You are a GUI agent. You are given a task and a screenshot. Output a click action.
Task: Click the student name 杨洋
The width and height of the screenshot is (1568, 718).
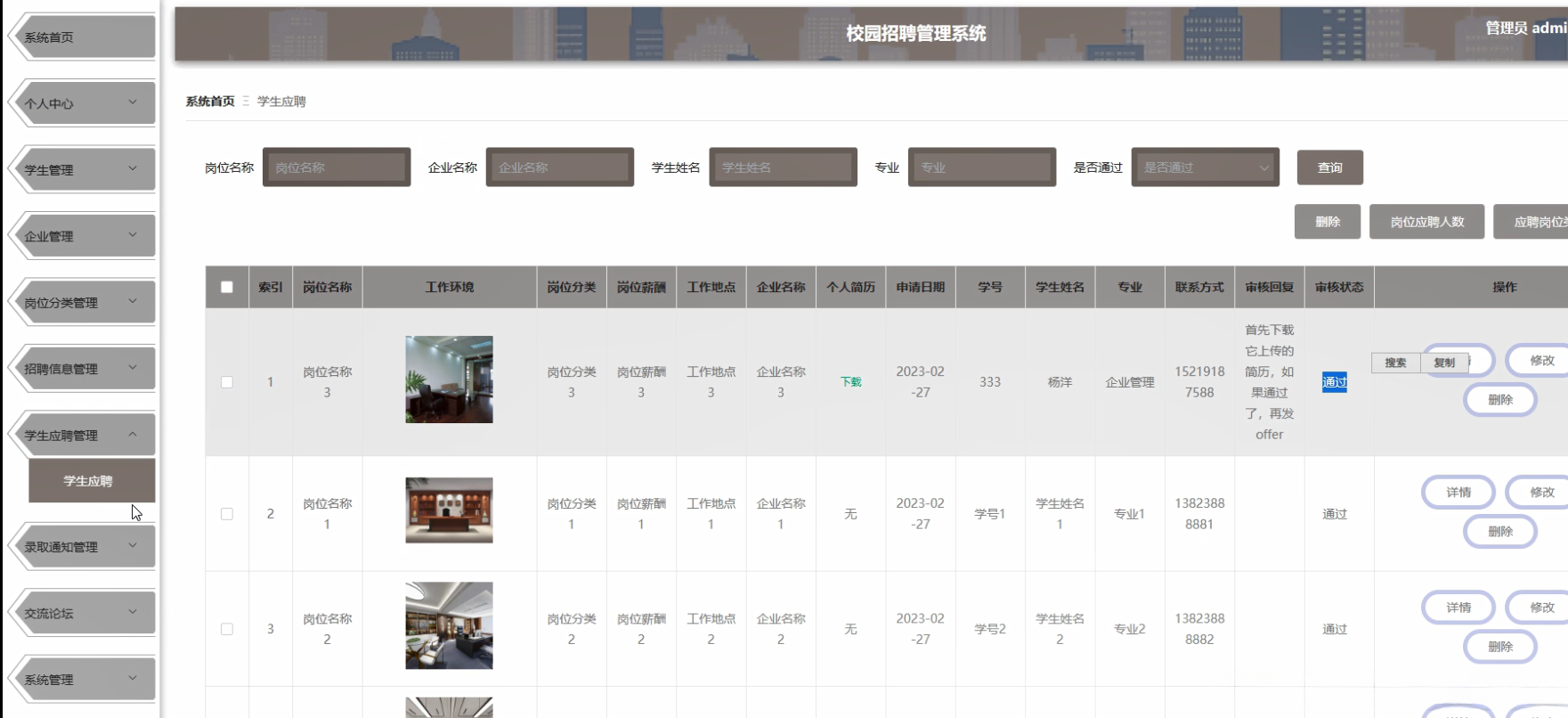click(x=1060, y=382)
